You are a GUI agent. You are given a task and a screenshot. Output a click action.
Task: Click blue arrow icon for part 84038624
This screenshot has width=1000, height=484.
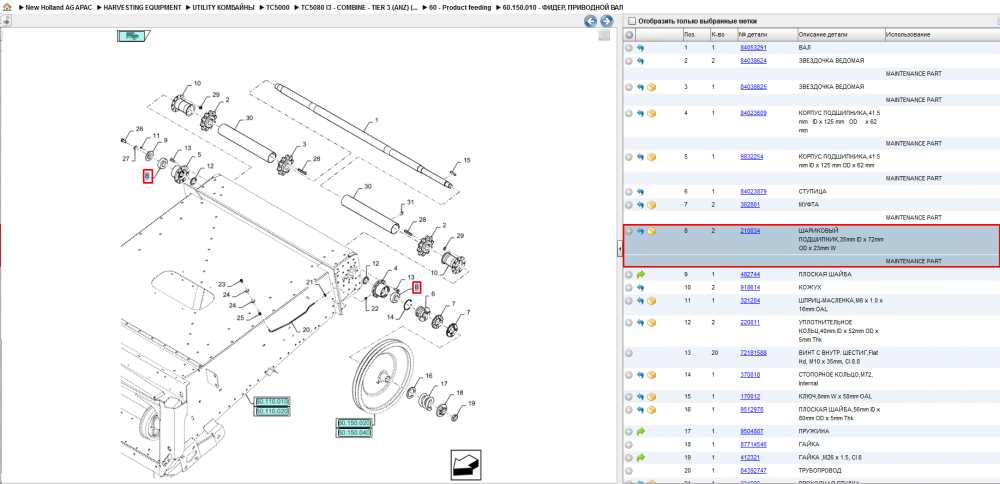641,61
